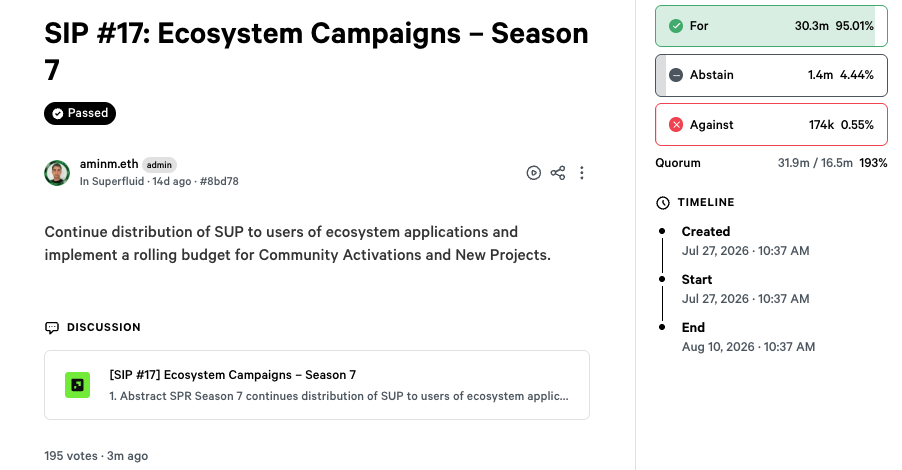902x470 pixels.
Task: Open the share icon
Action: click(x=557, y=173)
